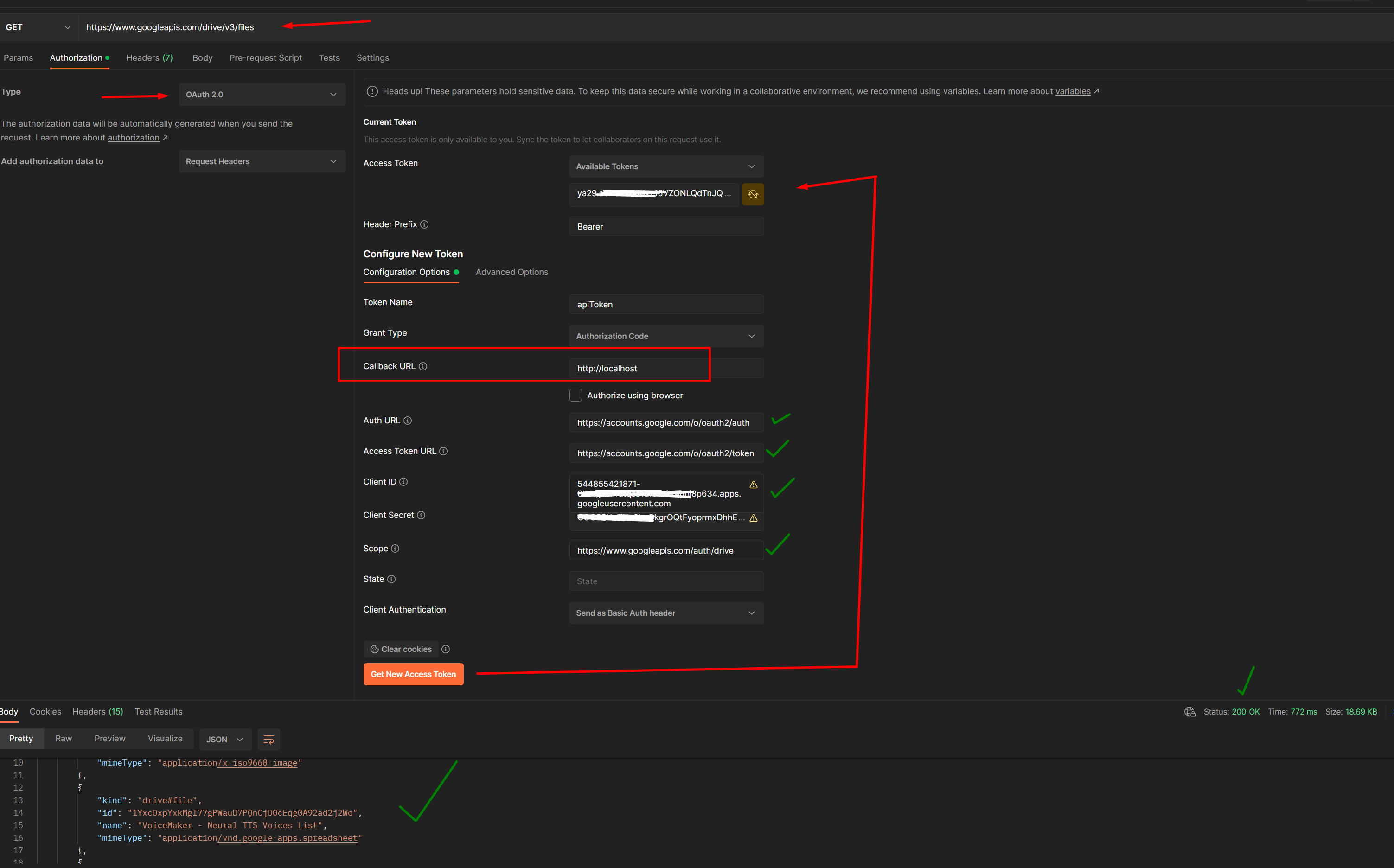The width and height of the screenshot is (1394, 868).
Task: Select the Visualize response view
Action: 165,739
